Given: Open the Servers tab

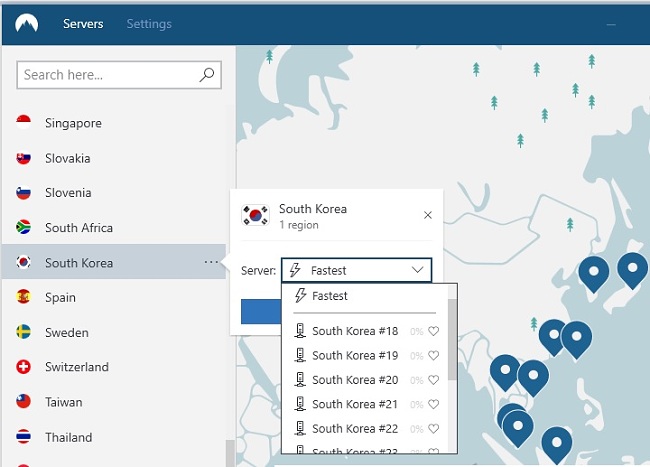Looking at the screenshot, I should (83, 24).
